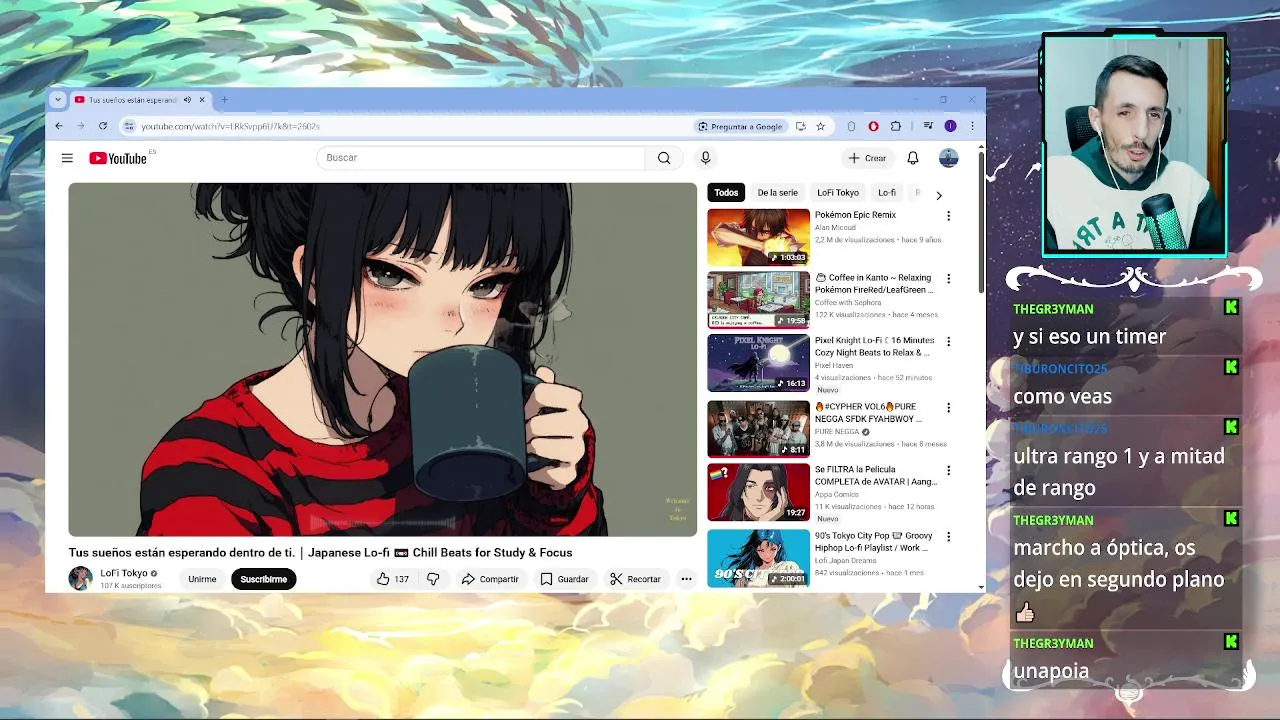Open the CYPHER VOL6 thumbnail
Viewport: 1280px width, 720px height.
tap(758, 429)
